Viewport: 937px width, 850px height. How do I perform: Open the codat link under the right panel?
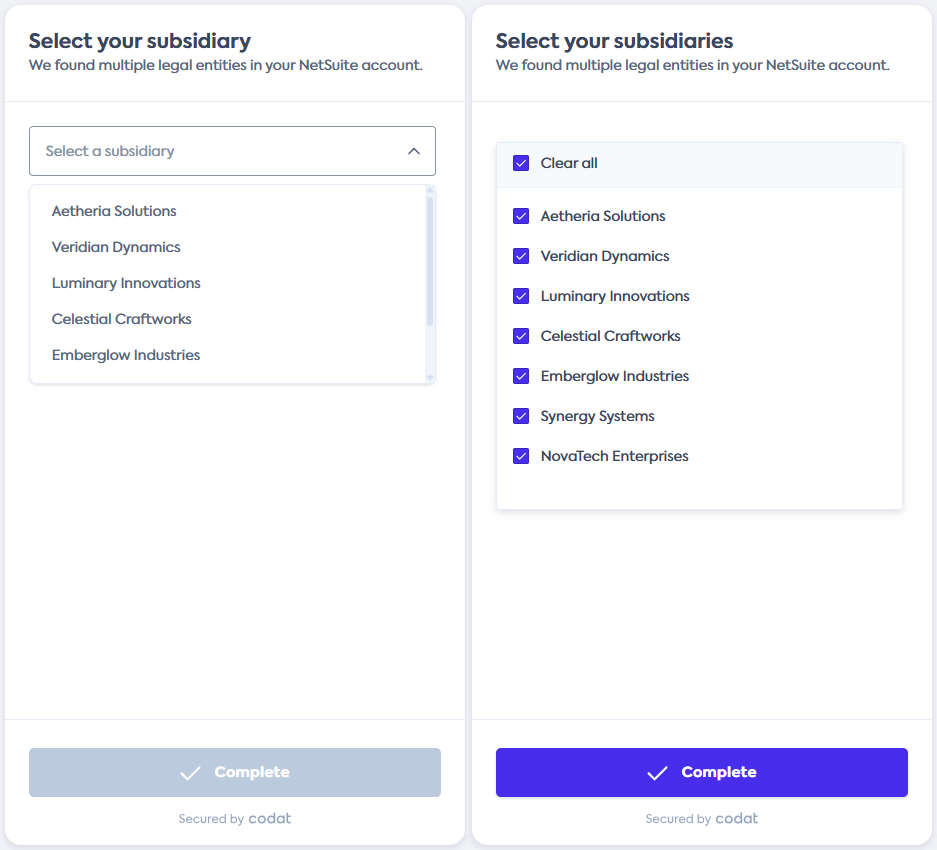click(736, 818)
